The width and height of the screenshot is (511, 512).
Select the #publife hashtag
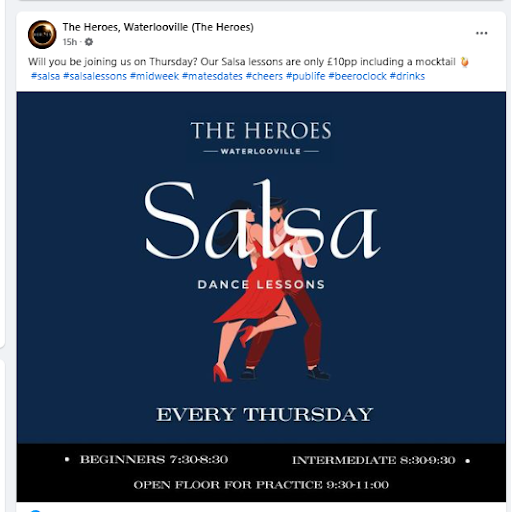[305, 76]
